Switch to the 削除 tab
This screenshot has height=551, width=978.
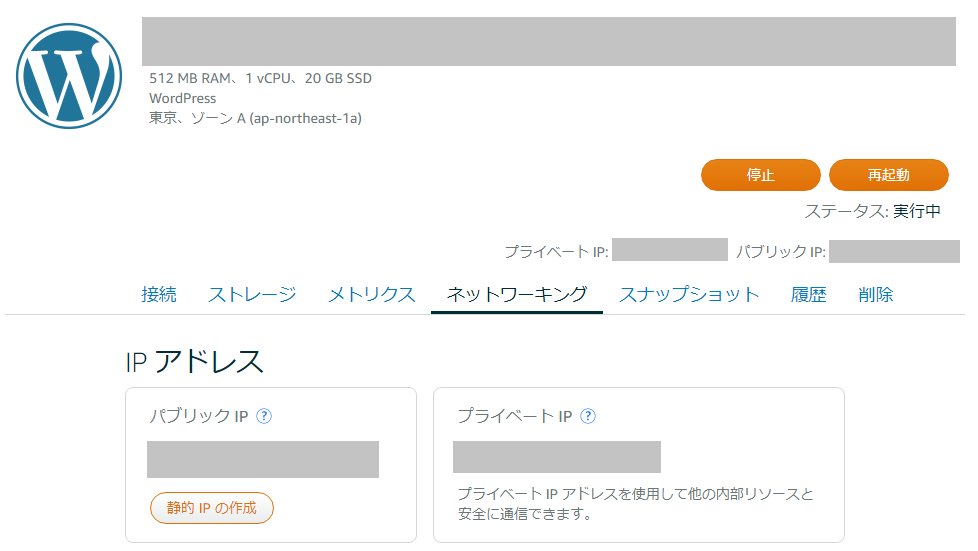876,295
